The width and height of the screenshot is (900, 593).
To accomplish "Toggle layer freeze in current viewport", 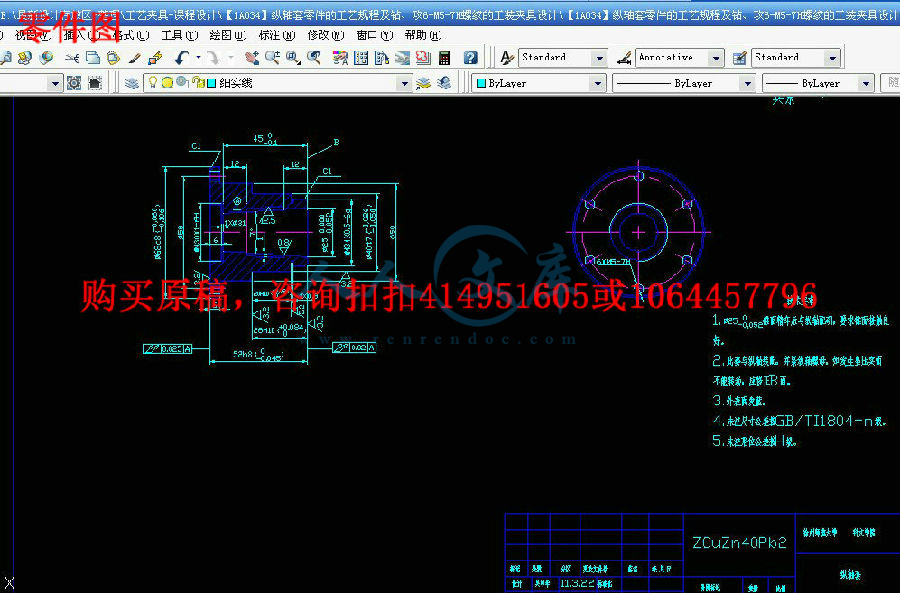I will [x=182, y=82].
